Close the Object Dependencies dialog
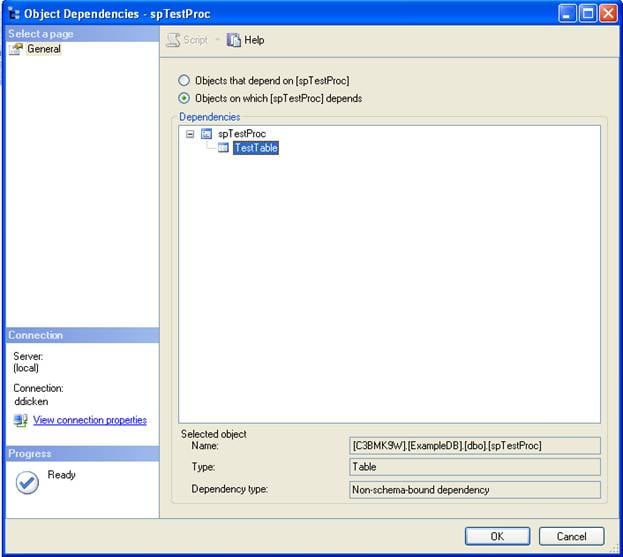623x557 pixels. coord(608,14)
